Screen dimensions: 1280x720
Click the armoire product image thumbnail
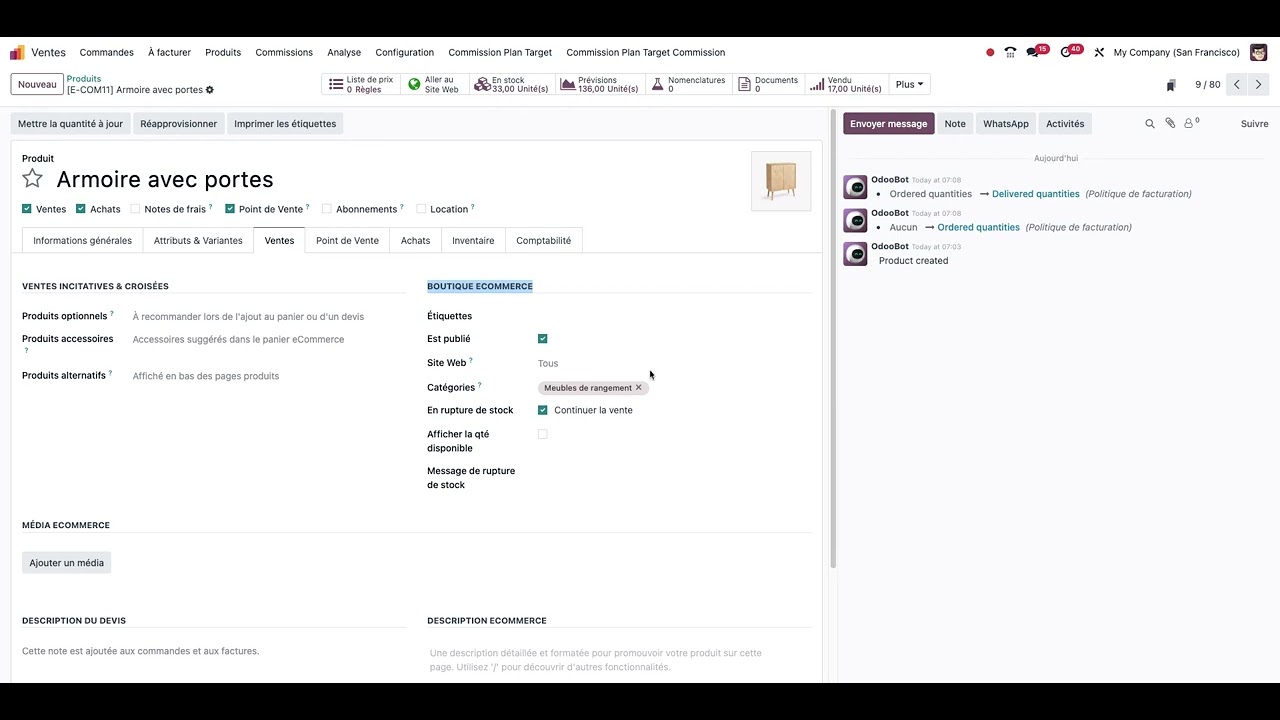[x=781, y=181]
